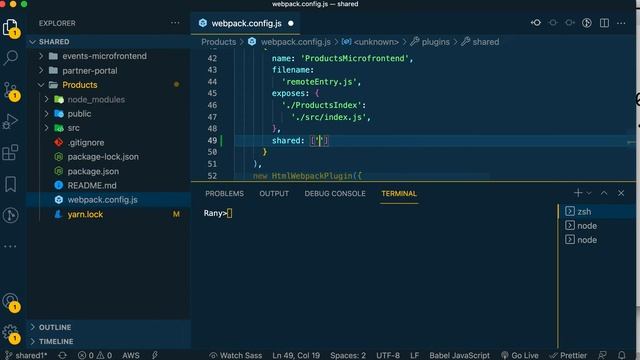Open the Search view in activity bar
This screenshot has height=360, width=640.
pos(11,58)
